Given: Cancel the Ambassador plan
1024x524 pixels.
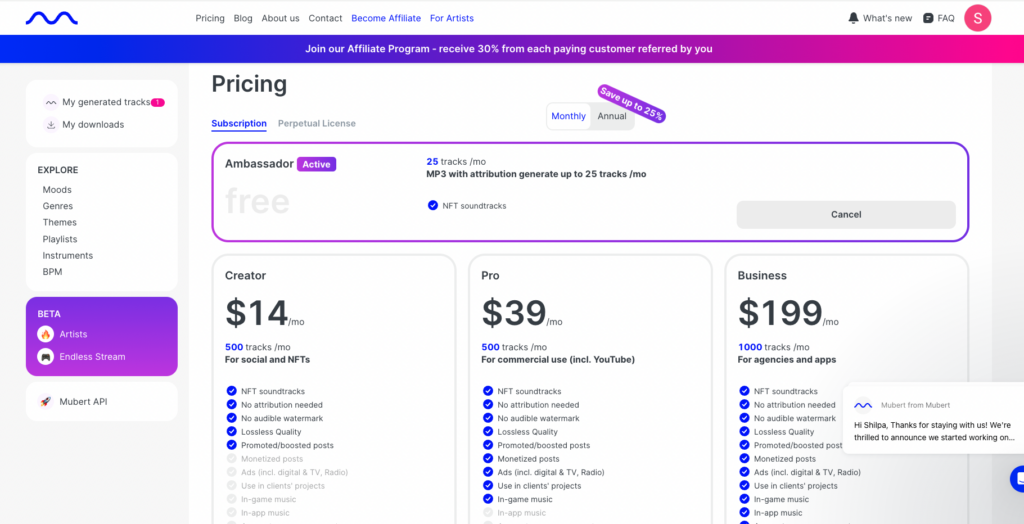Looking at the screenshot, I should (846, 214).
